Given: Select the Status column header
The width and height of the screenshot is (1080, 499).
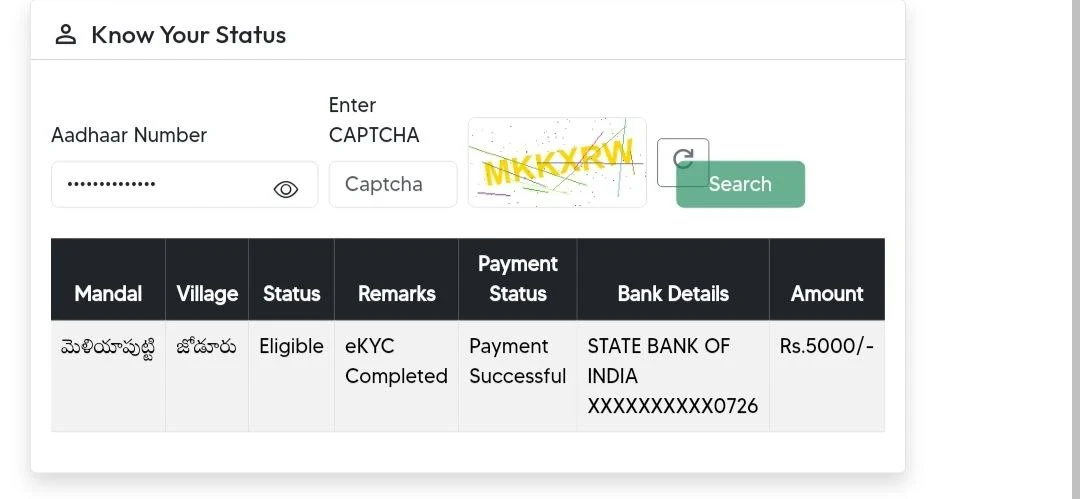Looking at the screenshot, I should click(291, 294).
